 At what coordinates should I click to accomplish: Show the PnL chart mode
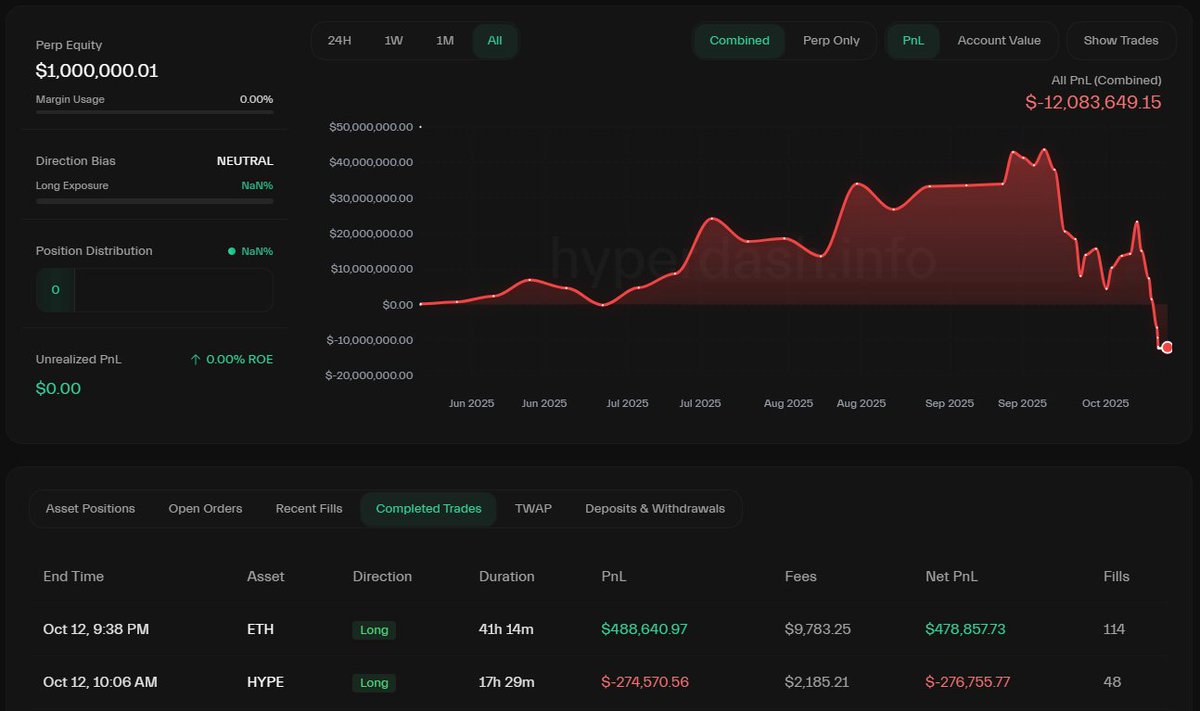click(913, 41)
